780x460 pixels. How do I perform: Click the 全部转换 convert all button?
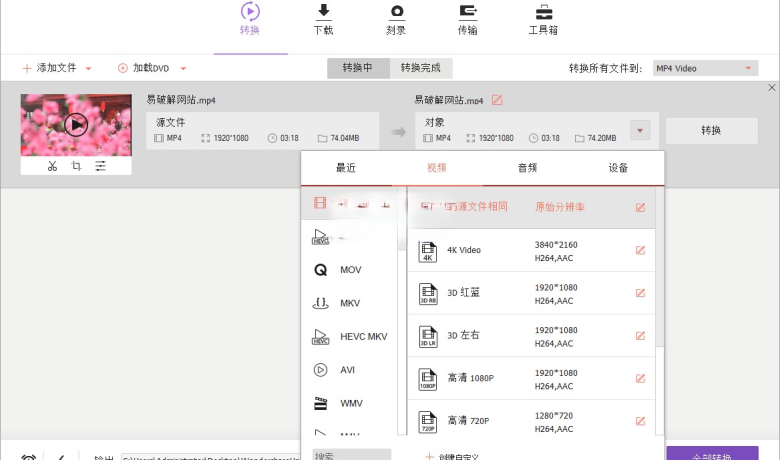pos(712,454)
